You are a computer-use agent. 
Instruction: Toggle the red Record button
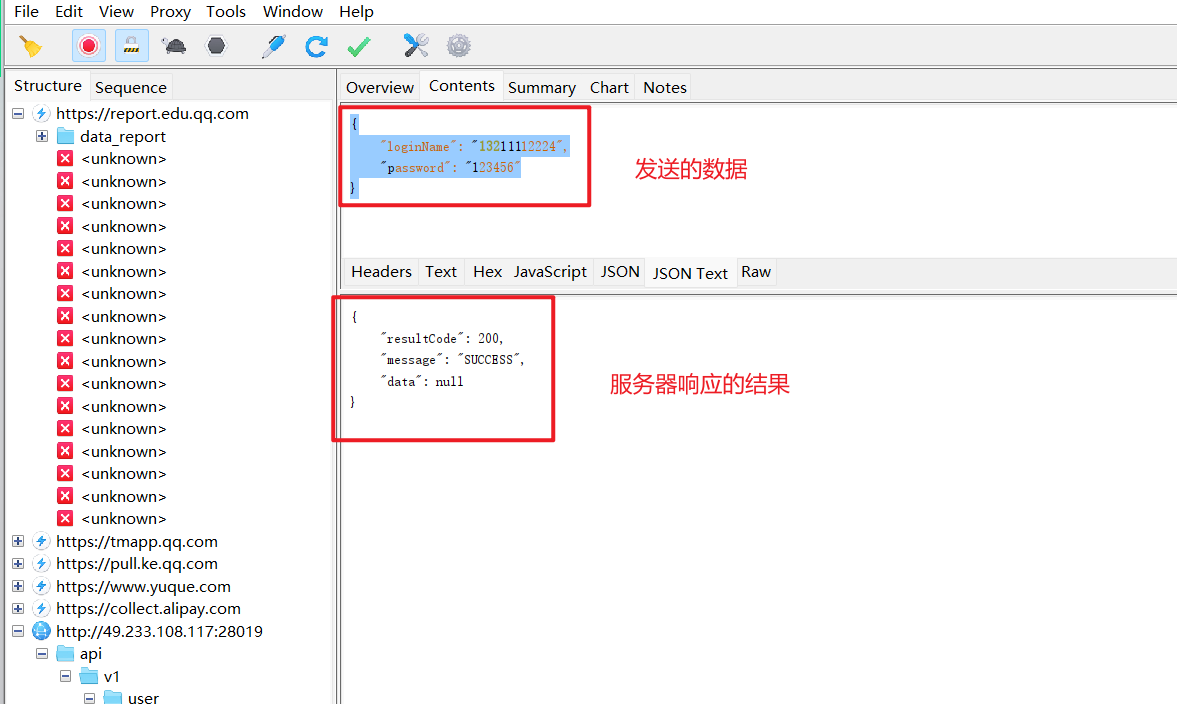(89, 47)
